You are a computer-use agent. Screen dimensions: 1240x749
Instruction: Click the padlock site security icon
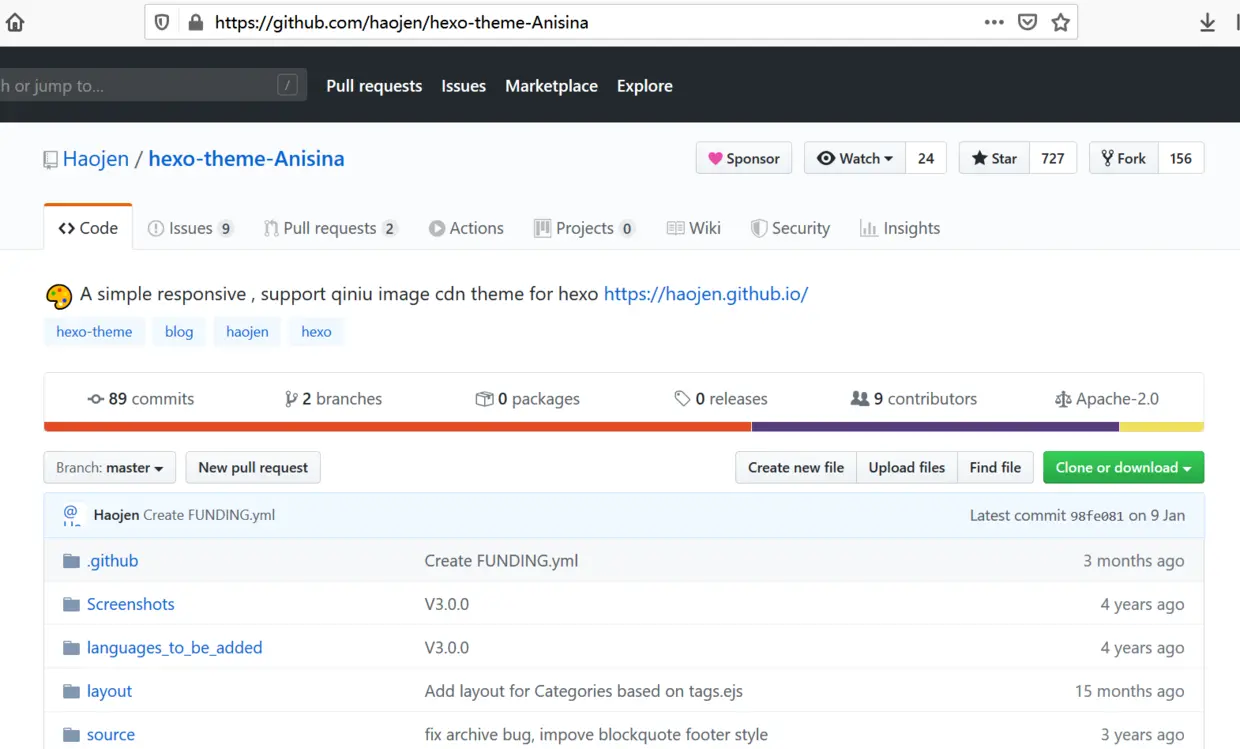pos(195,22)
